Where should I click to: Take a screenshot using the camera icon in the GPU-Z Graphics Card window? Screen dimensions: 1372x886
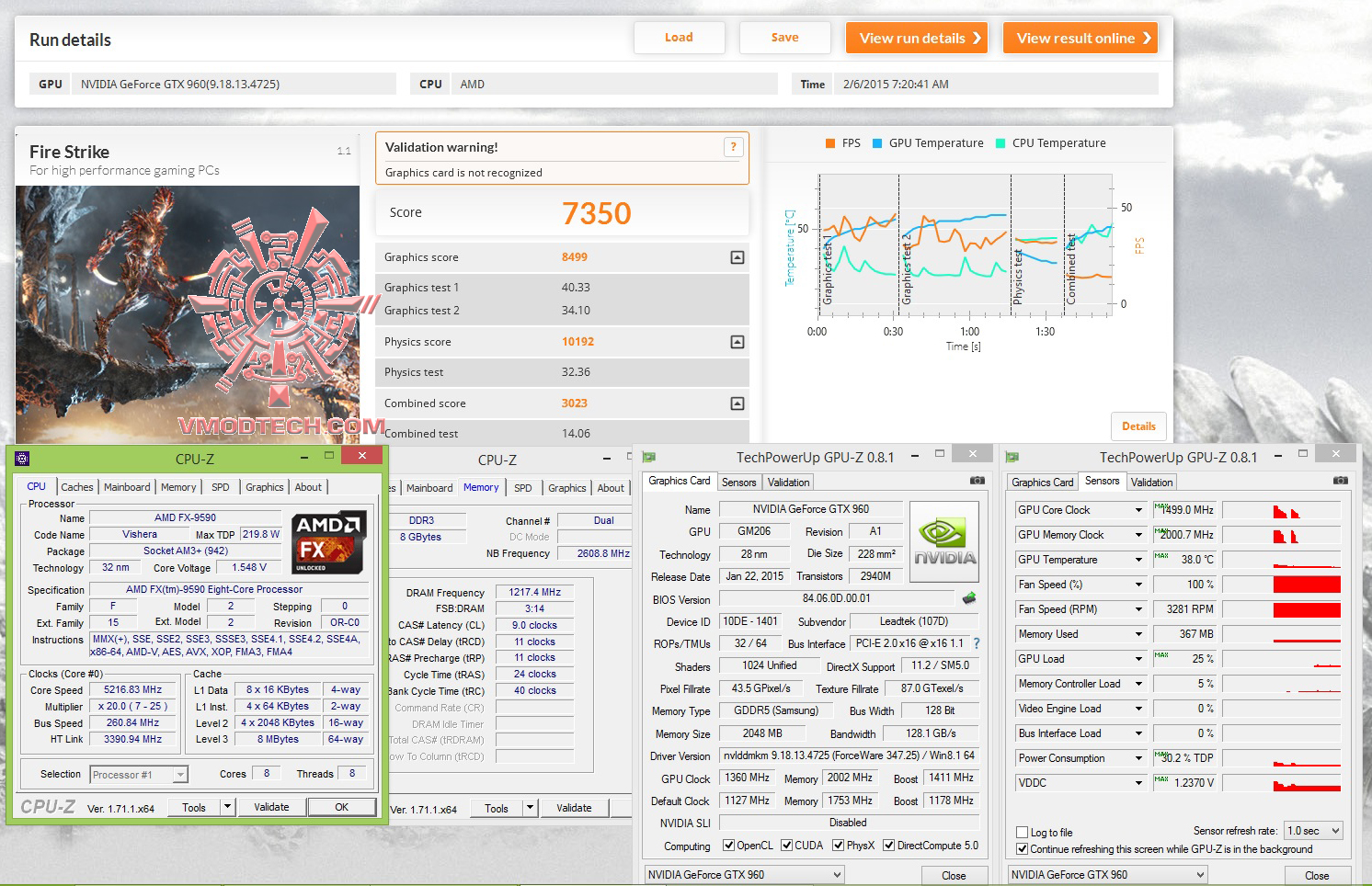point(977,481)
